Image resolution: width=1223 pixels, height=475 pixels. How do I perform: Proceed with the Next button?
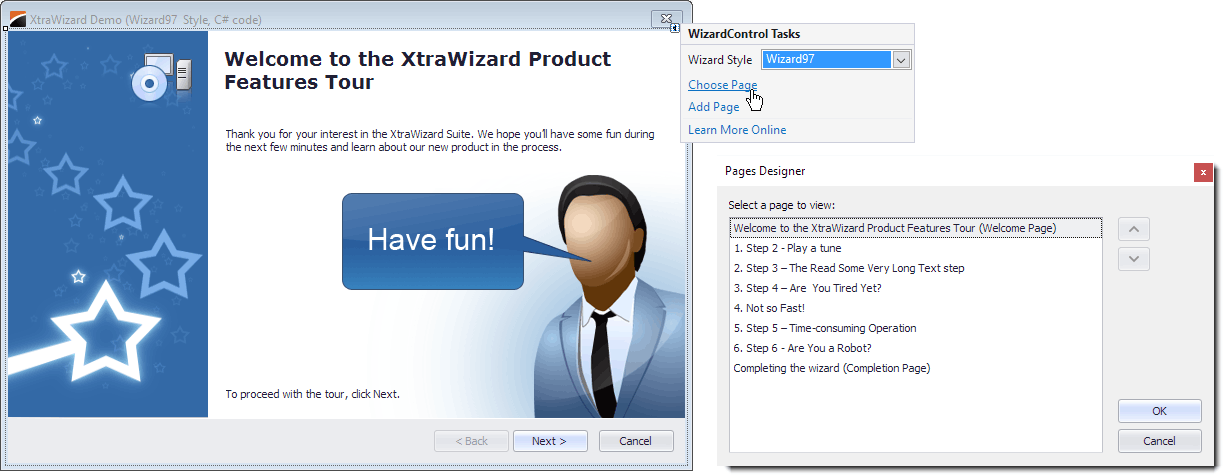549,441
